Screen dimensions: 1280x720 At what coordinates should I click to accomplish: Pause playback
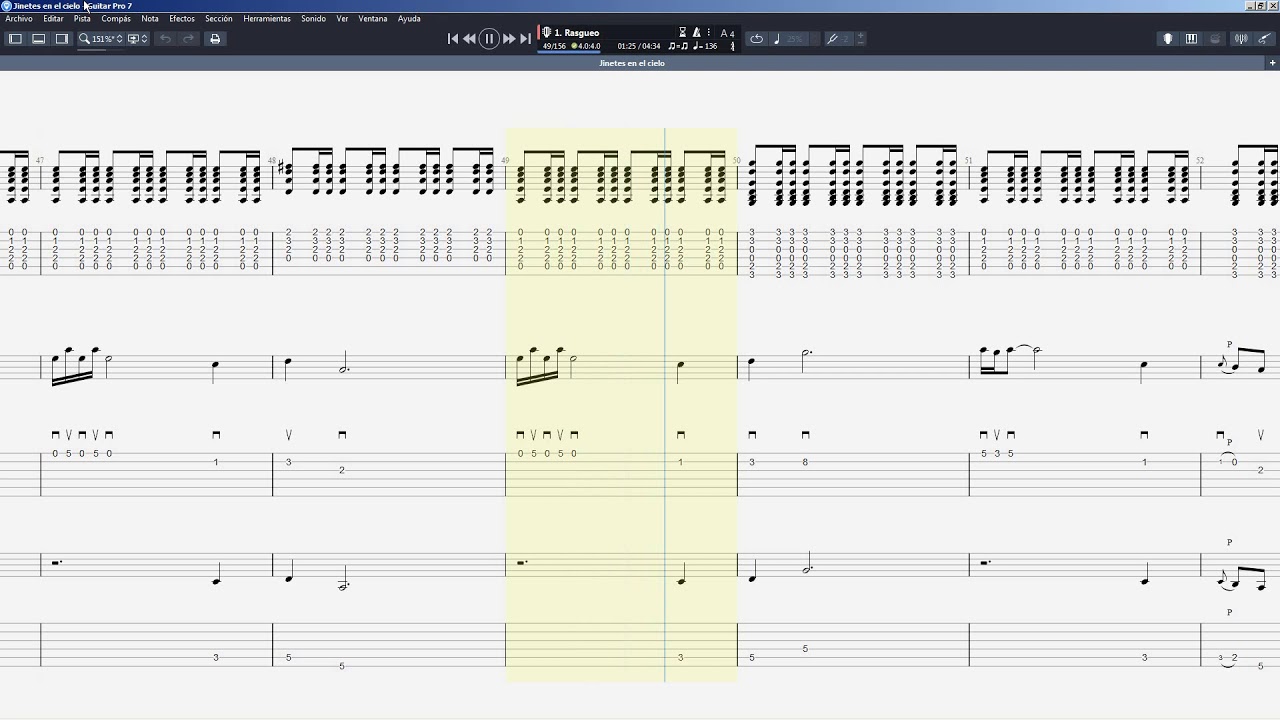(x=489, y=39)
